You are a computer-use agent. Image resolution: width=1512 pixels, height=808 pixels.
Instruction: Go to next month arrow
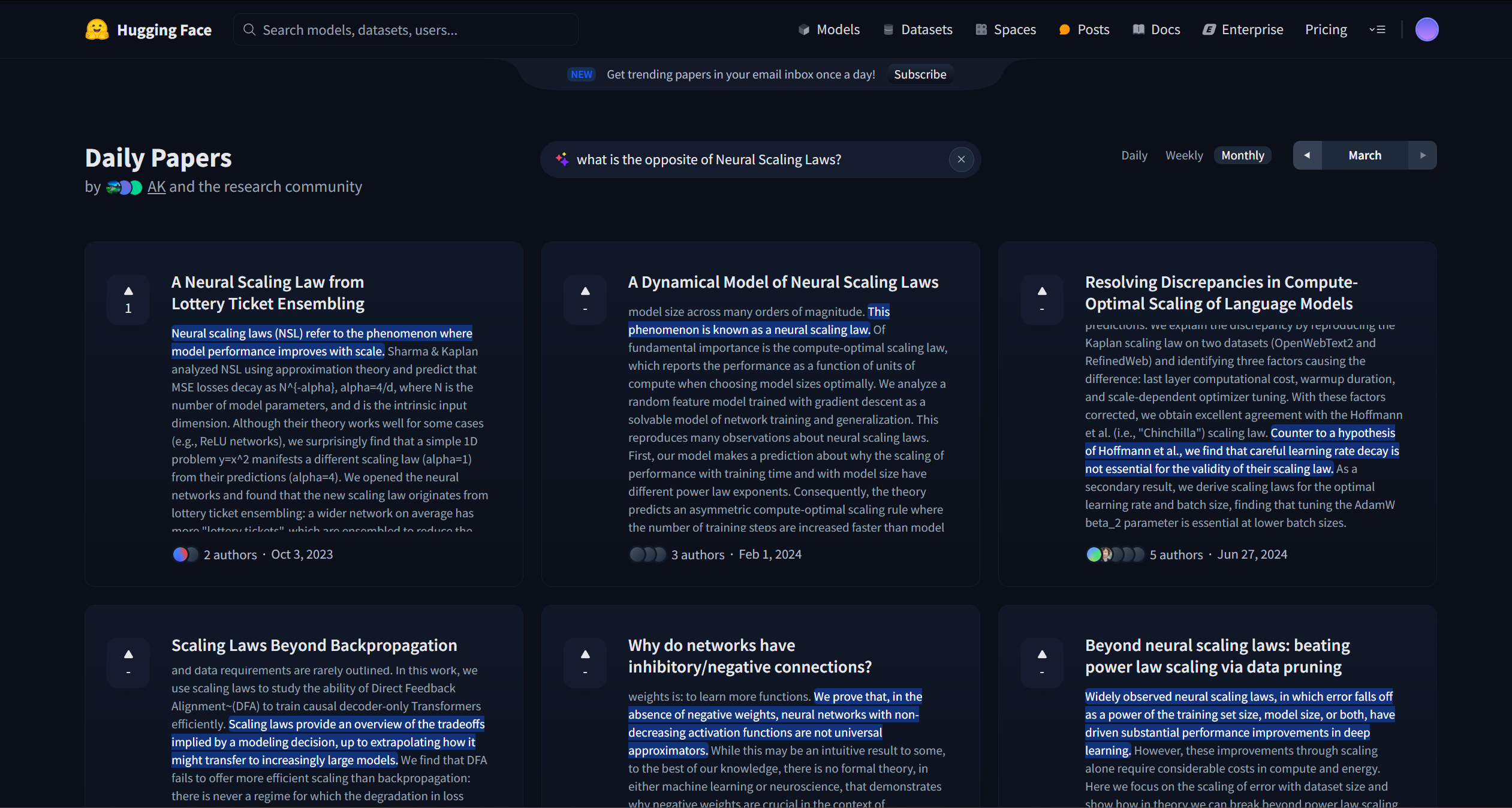click(1422, 155)
